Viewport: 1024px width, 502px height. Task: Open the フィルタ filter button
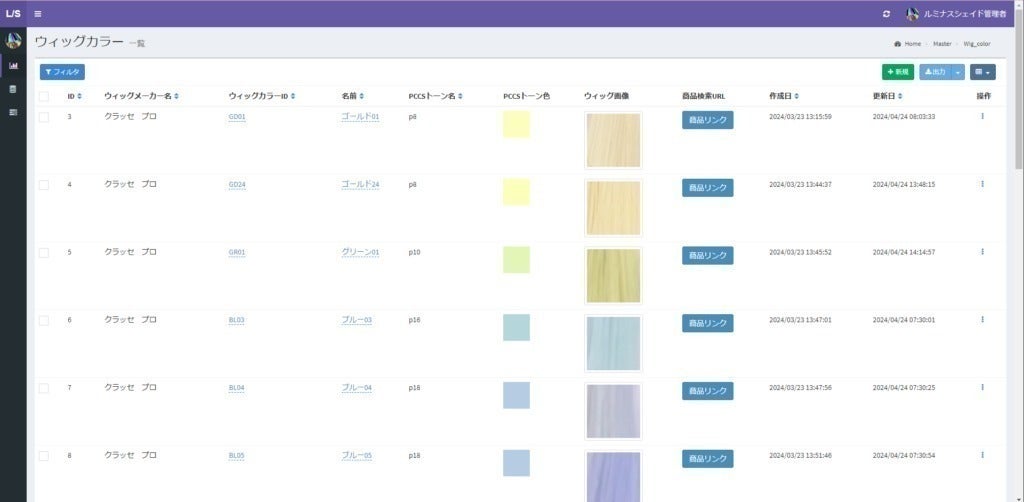62,72
